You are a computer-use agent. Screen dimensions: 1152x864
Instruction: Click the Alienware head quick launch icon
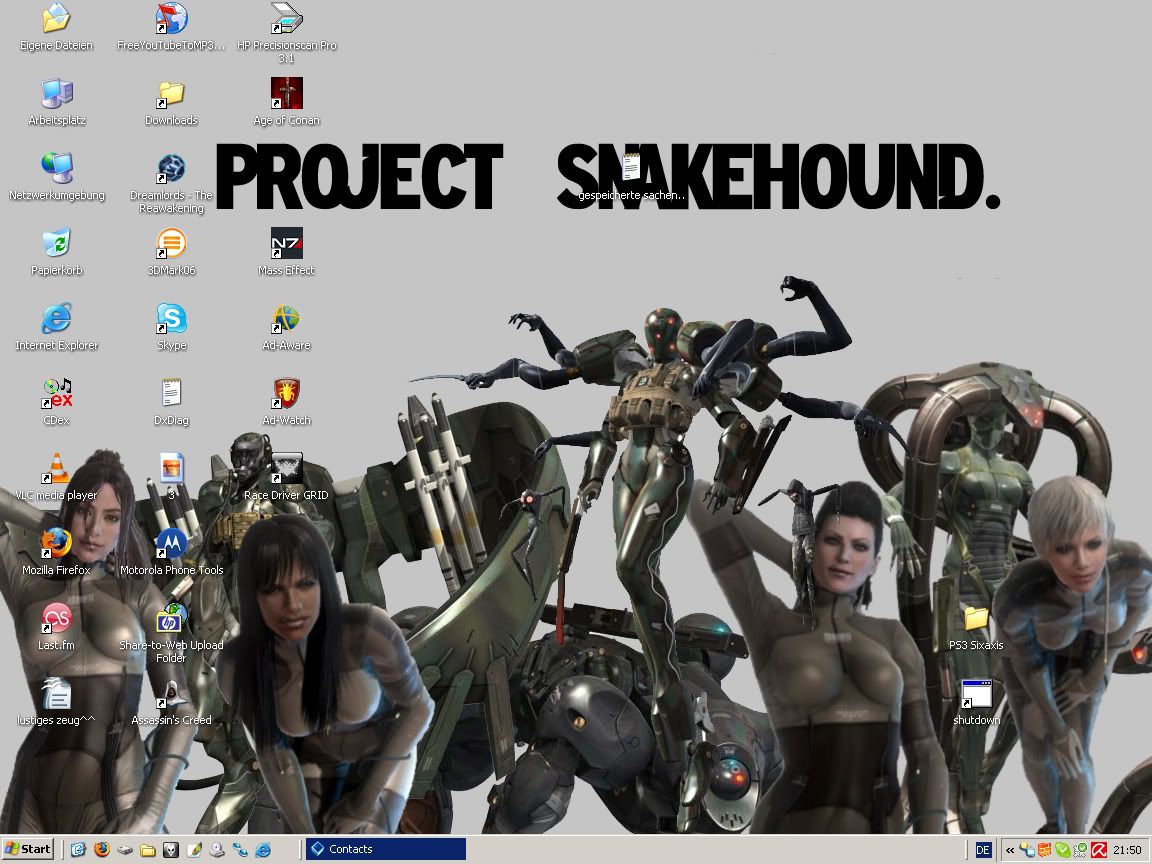(170, 849)
